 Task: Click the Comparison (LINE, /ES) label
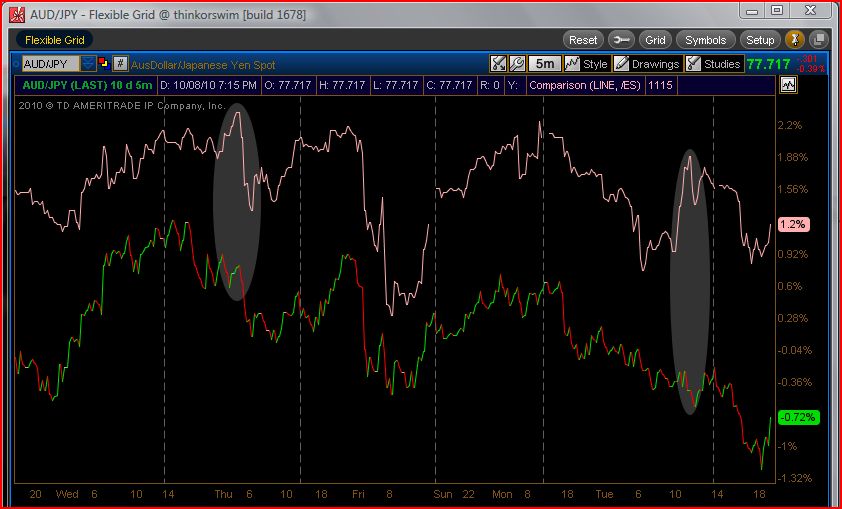click(x=585, y=85)
